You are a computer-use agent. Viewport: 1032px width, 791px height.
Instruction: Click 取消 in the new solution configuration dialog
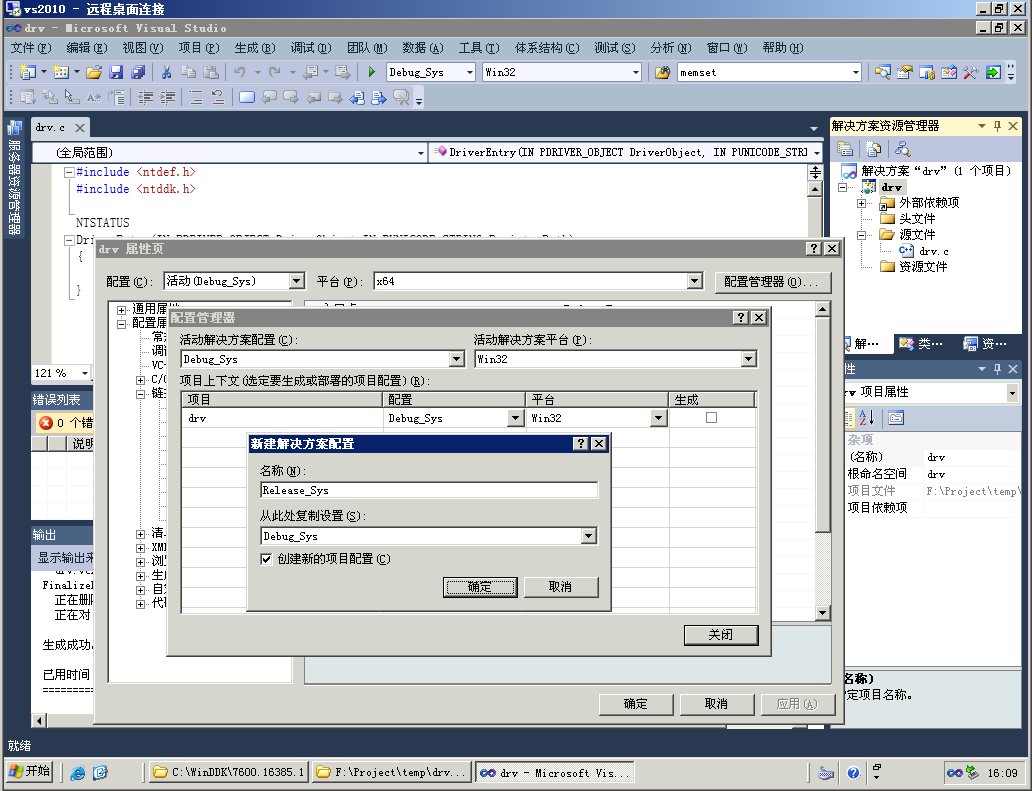[x=561, y=587]
